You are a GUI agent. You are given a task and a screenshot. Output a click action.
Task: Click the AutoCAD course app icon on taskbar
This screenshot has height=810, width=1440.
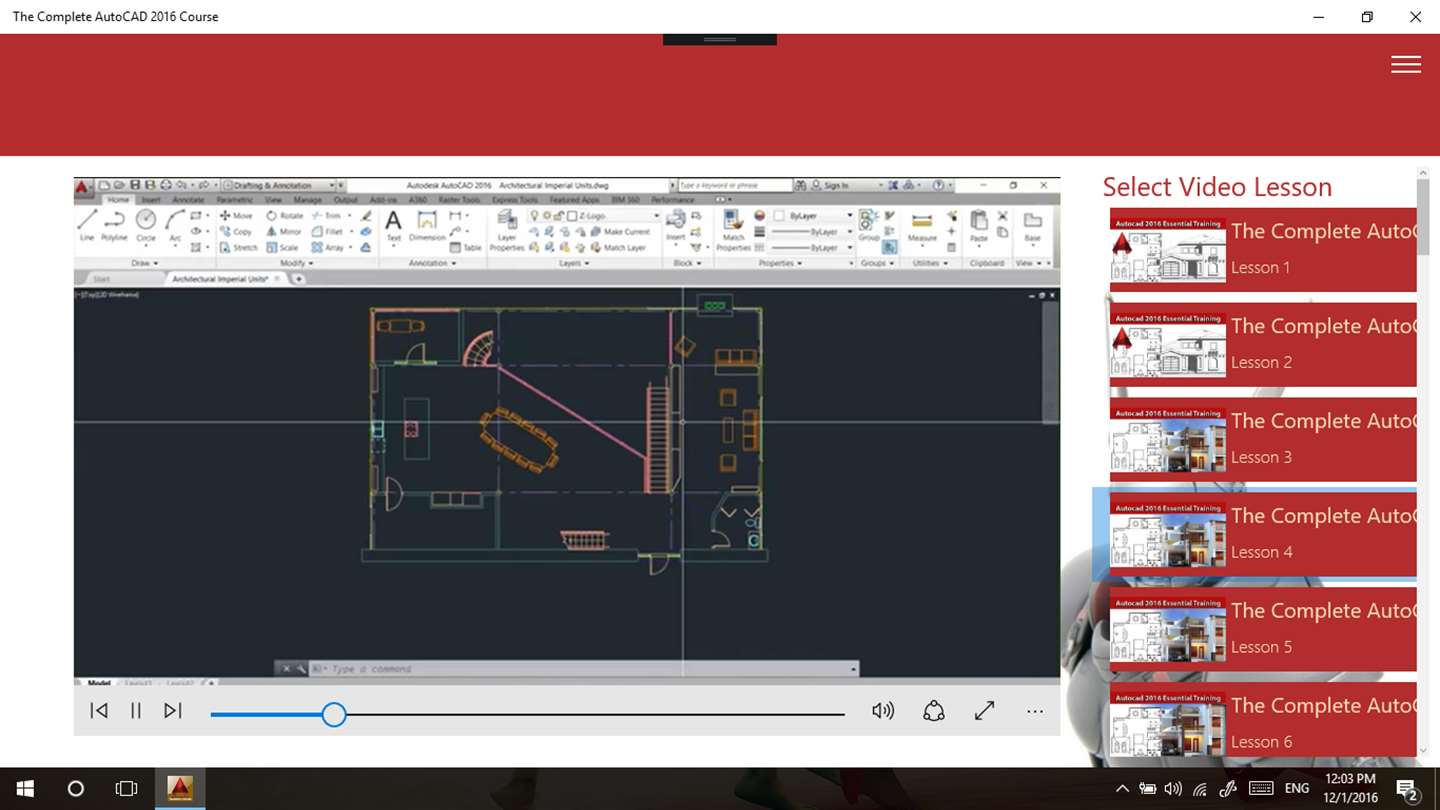pos(180,789)
